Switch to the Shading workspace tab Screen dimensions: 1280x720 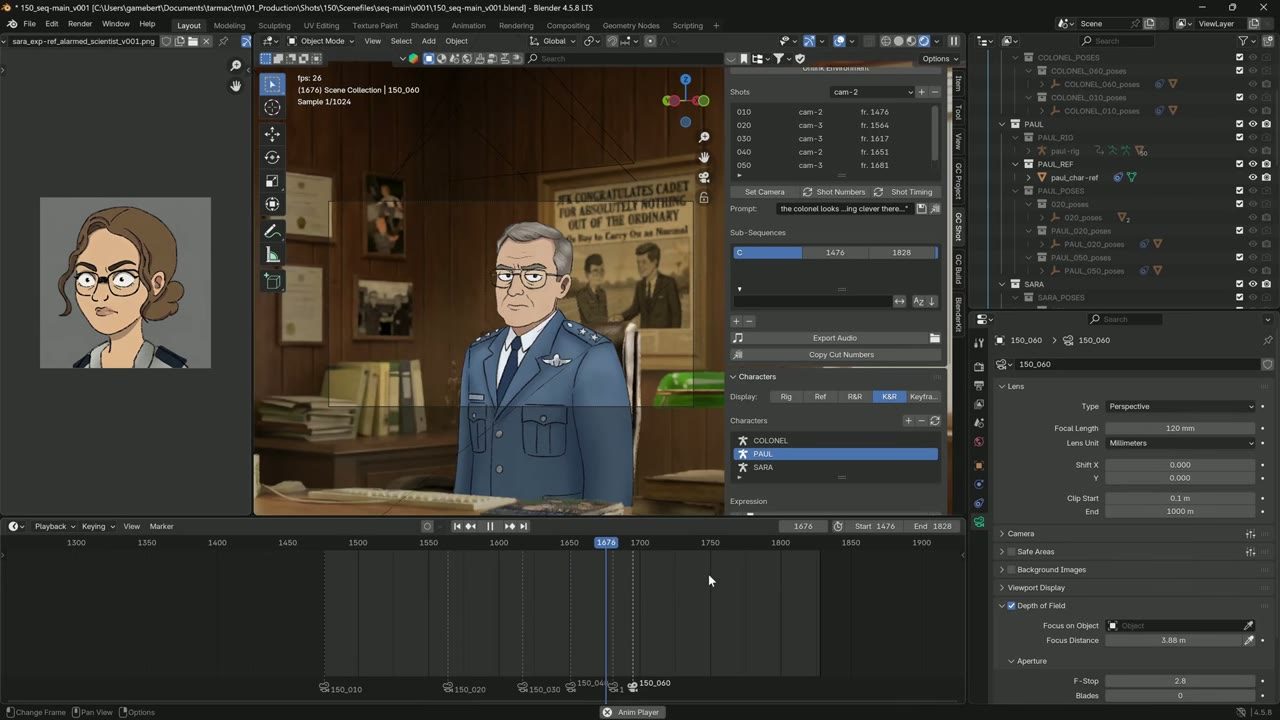424,25
